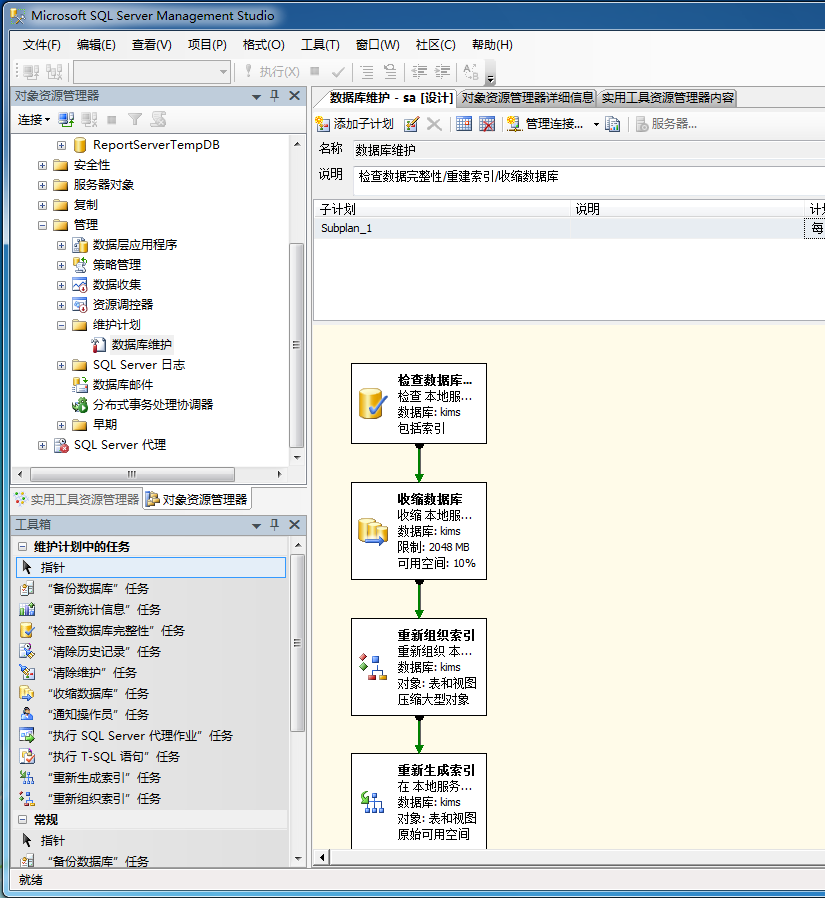The image size is (825, 898).
Task: Pick “执行 SQL Server 代理作业” 任务
Action: (126, 735)
